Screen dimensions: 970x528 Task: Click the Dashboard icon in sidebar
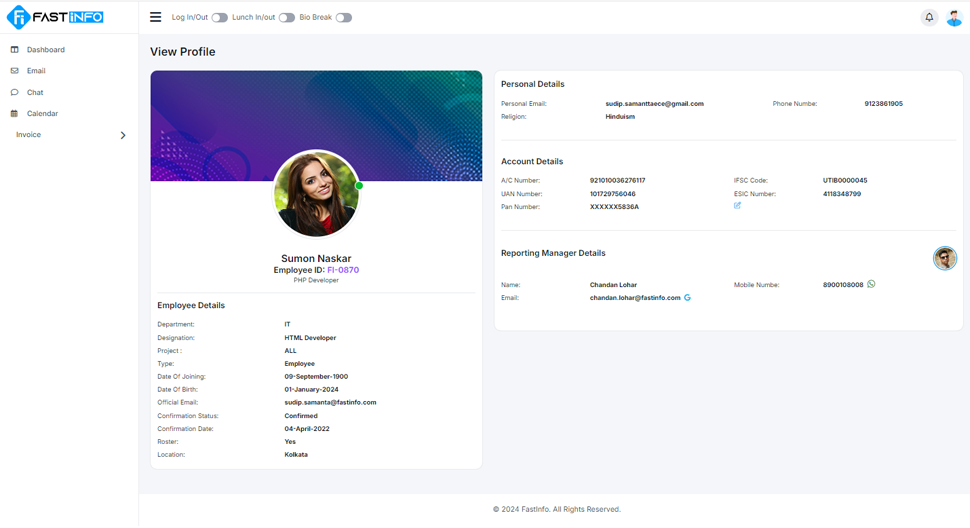14,49
